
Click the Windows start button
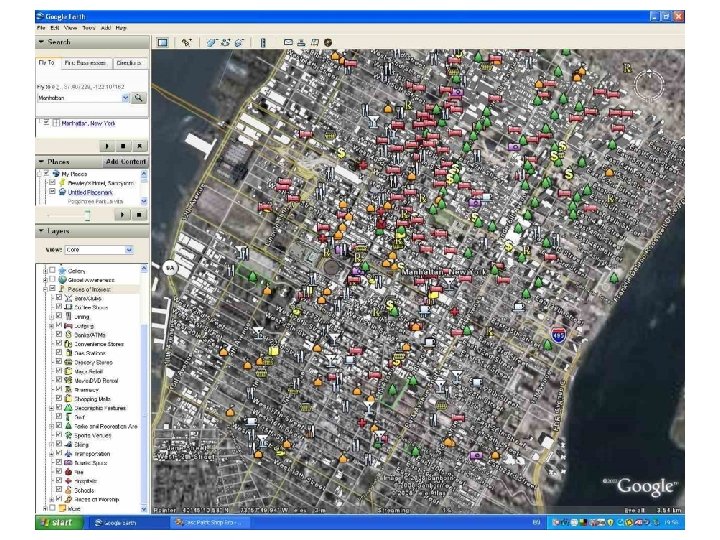(x=59, y=523)
